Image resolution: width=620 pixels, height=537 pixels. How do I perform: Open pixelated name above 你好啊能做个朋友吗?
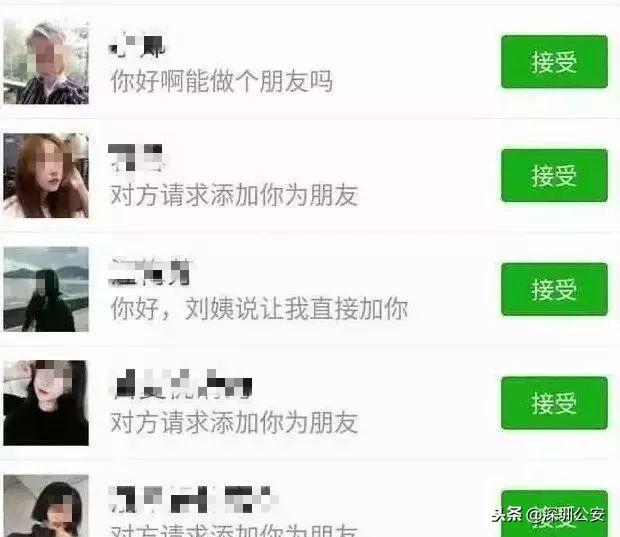[137, 46]
